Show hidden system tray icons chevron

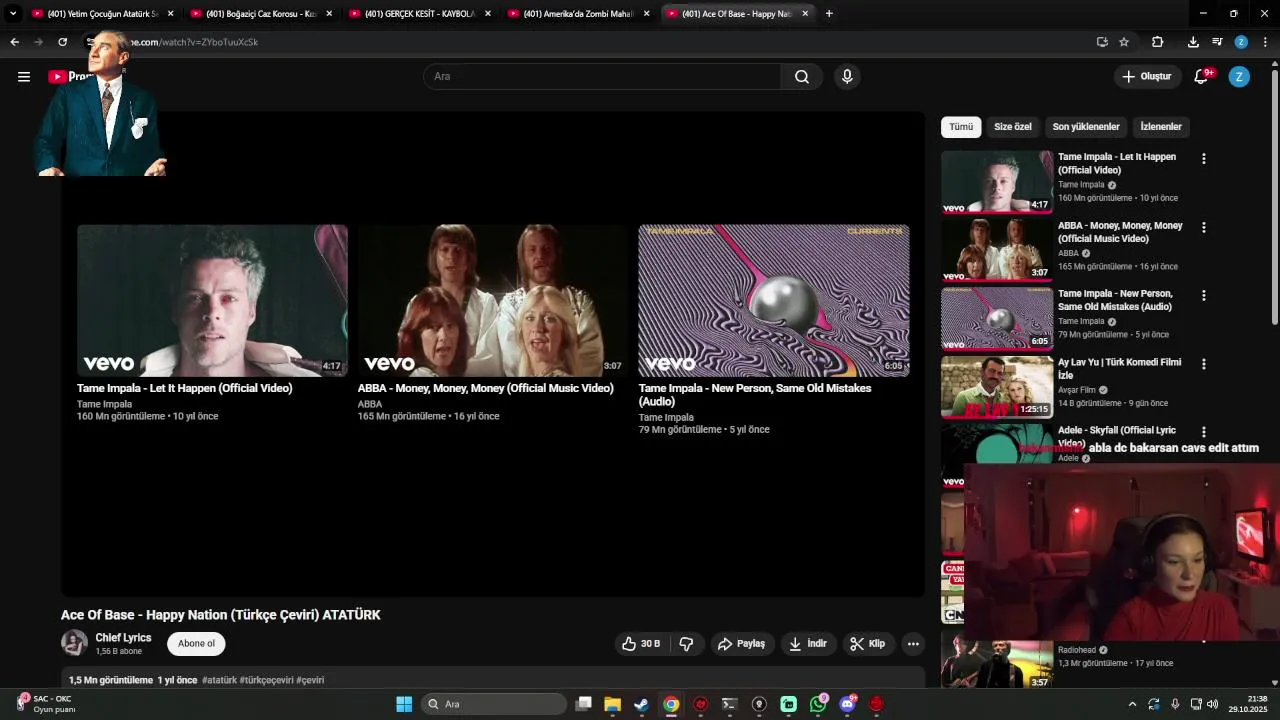point(1132,704)
